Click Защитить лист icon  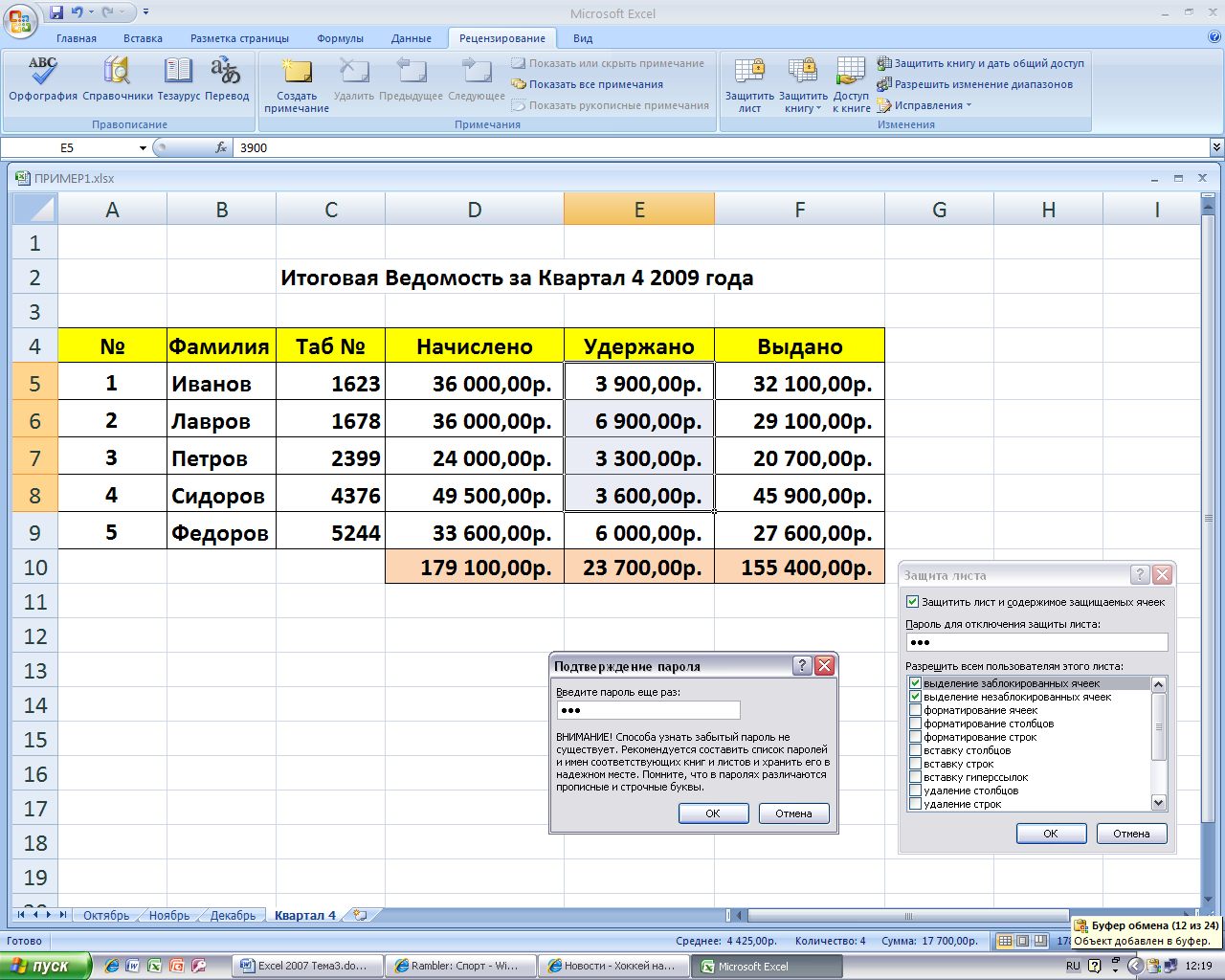(749, 84)
